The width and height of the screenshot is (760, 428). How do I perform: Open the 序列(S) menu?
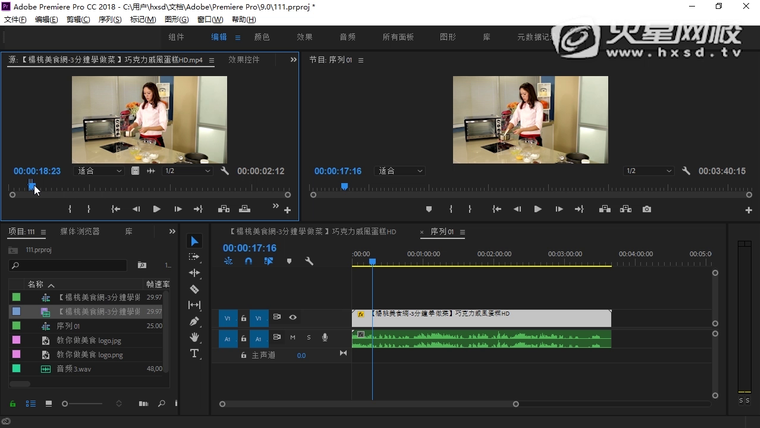click(109, 19)
